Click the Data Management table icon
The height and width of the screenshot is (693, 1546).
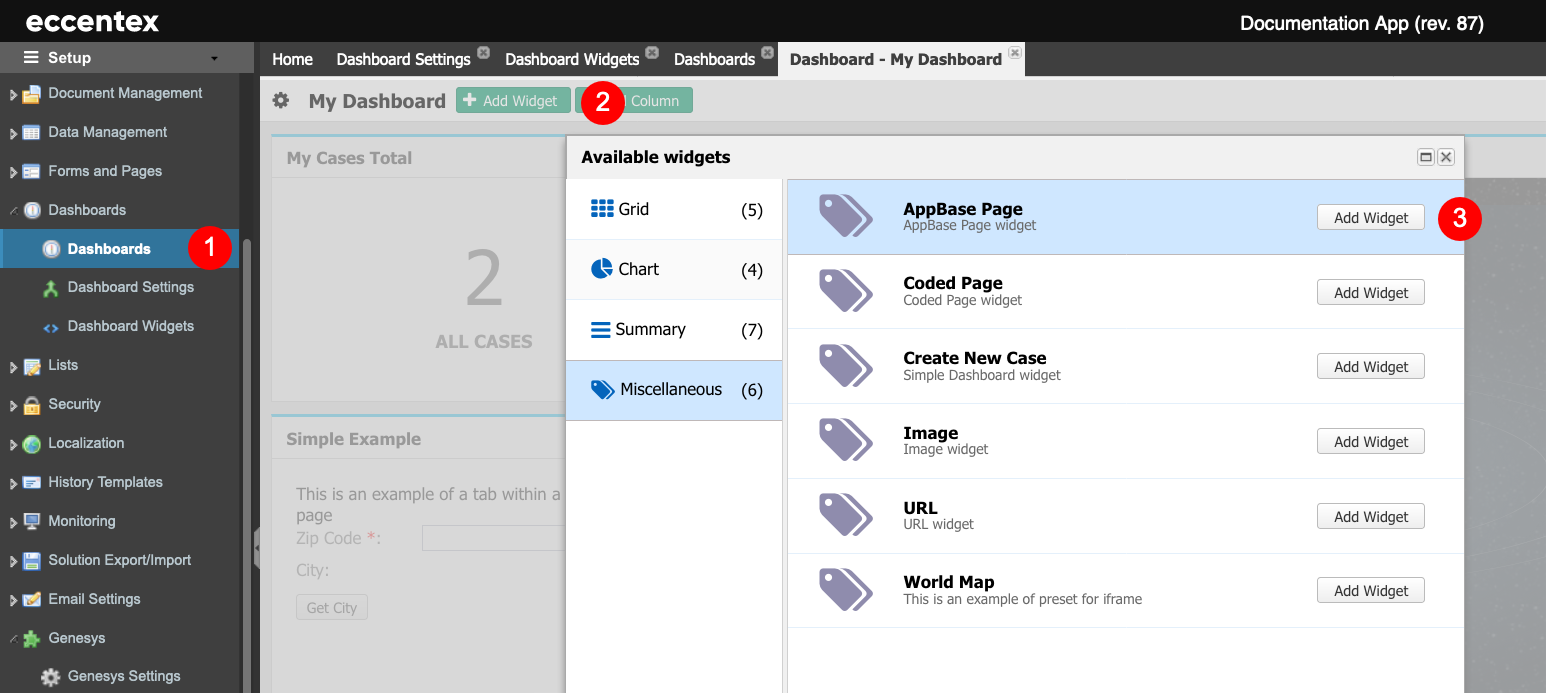click(31, 133)
